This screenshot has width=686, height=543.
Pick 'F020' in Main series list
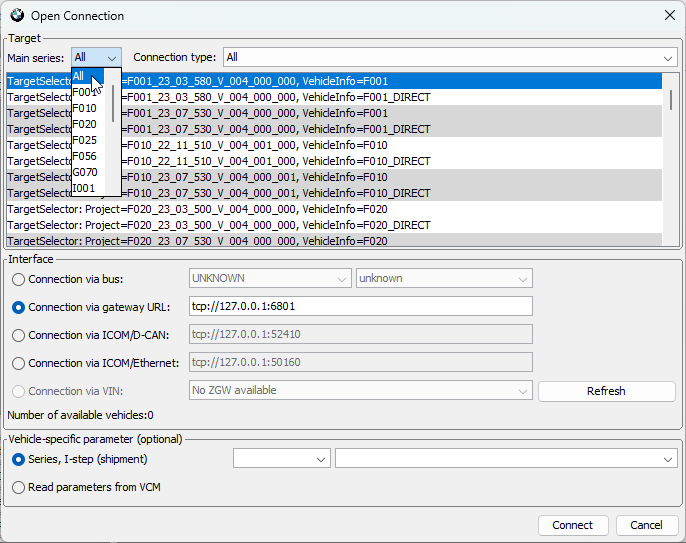[x=88, y=124]
